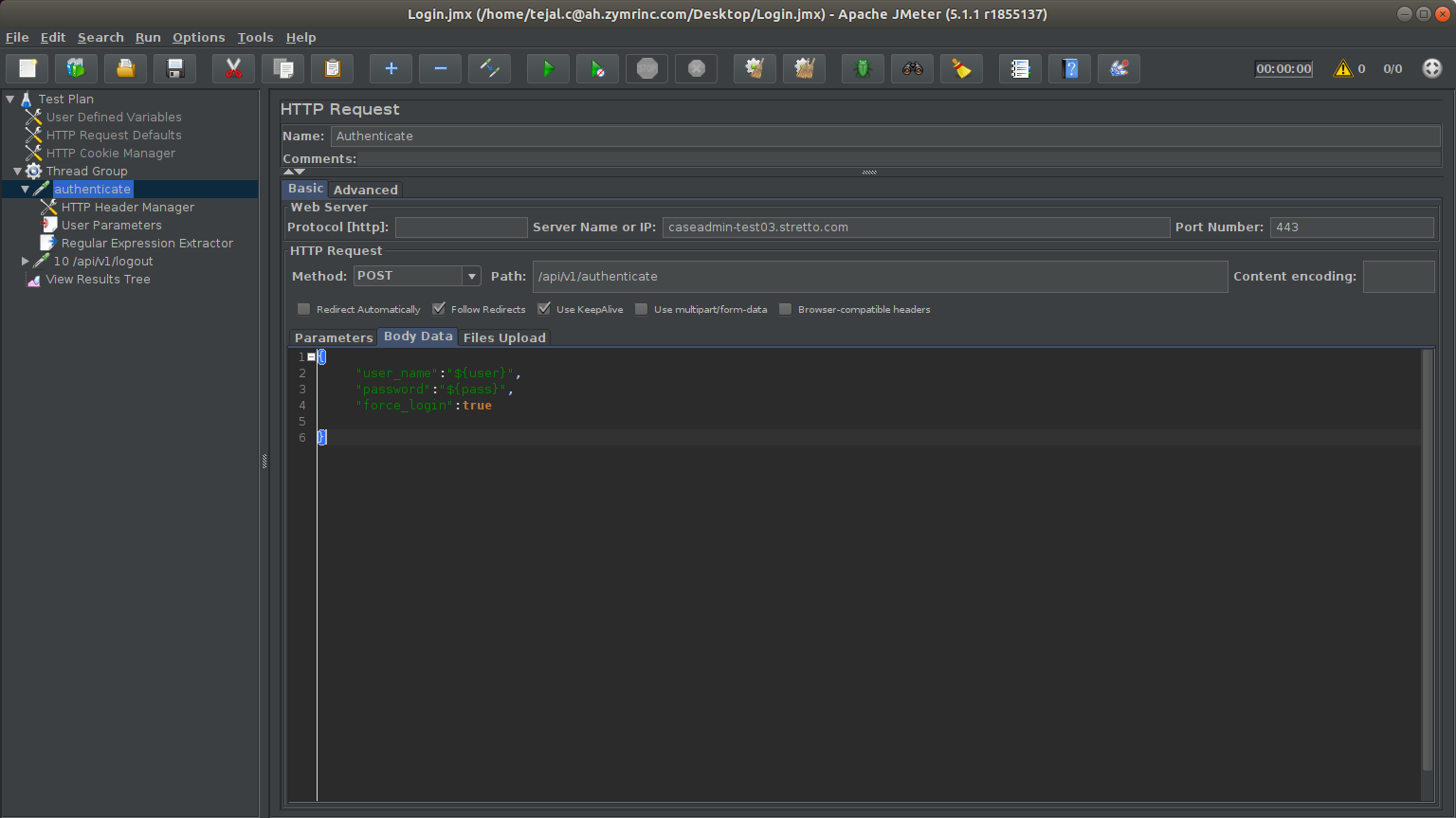Click the Expand All plus icon
This screenshot has height=818, width=1456.
pos(391,68)
